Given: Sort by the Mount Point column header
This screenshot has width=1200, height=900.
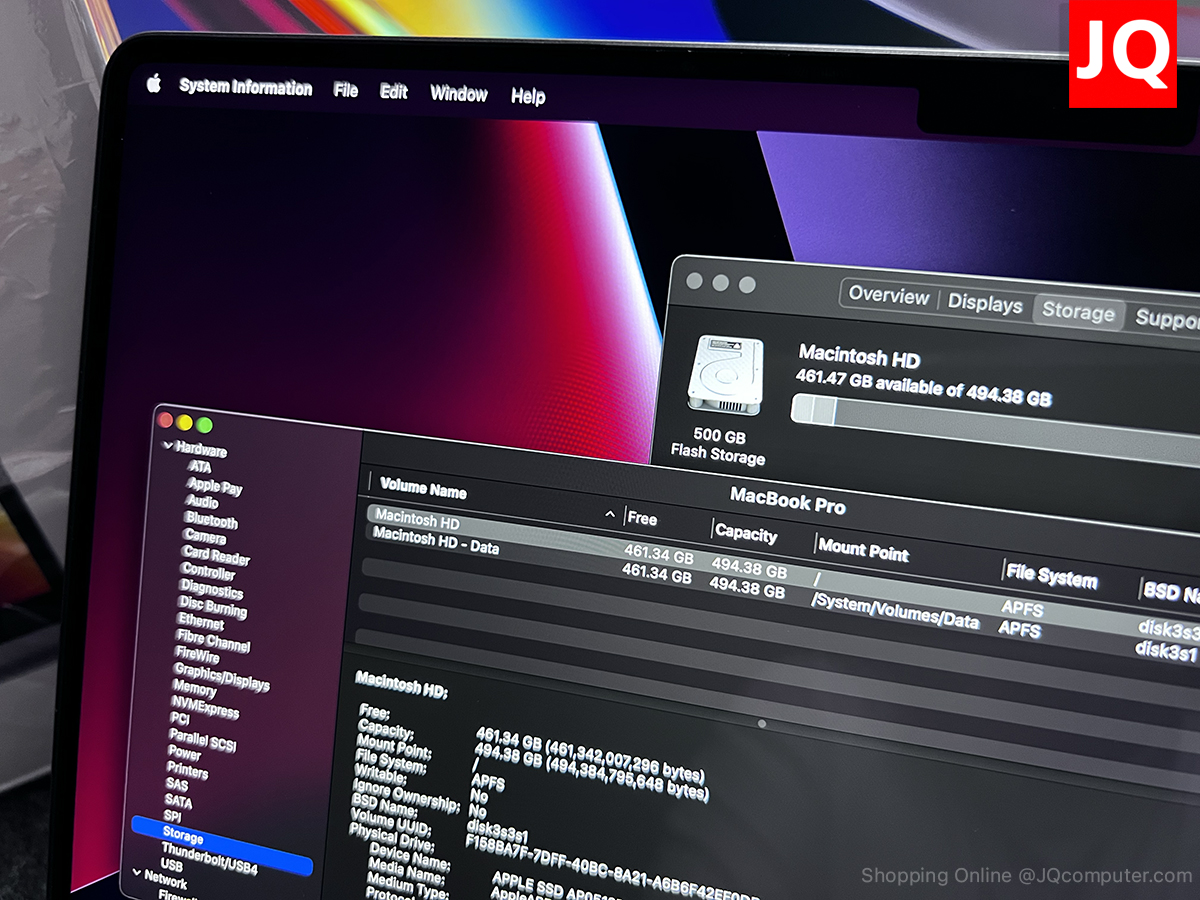Looking at the screenshot, I should coord(863,549).
